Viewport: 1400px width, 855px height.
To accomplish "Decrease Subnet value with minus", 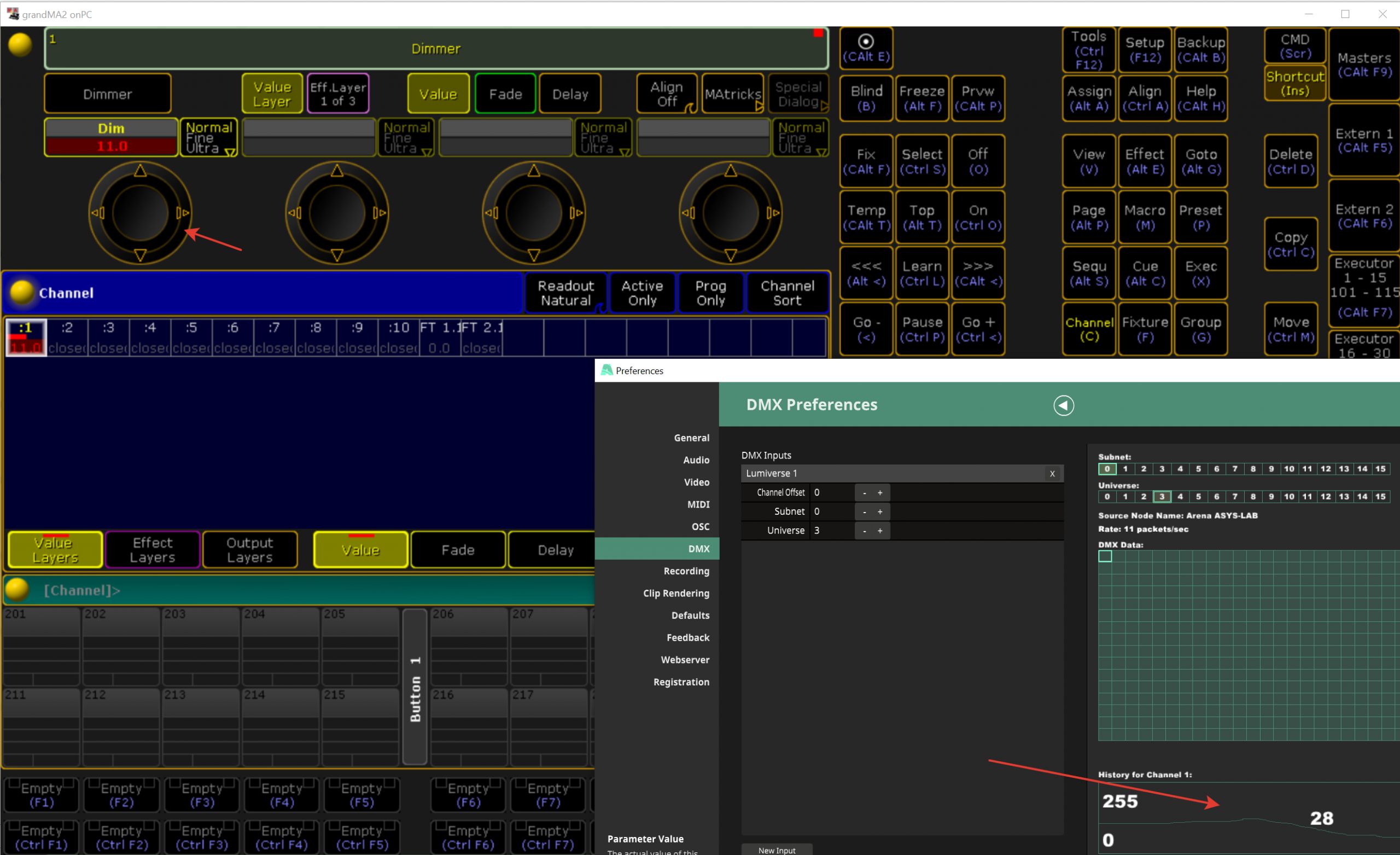I will (864, 511).
